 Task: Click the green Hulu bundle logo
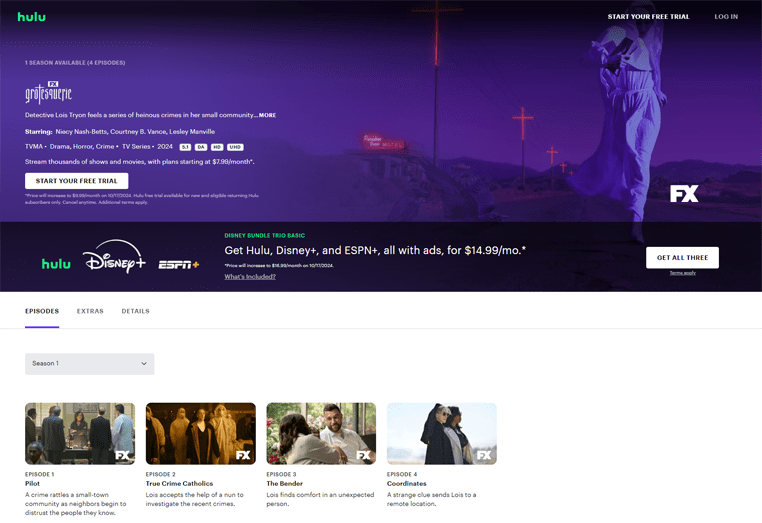[56, 264]
